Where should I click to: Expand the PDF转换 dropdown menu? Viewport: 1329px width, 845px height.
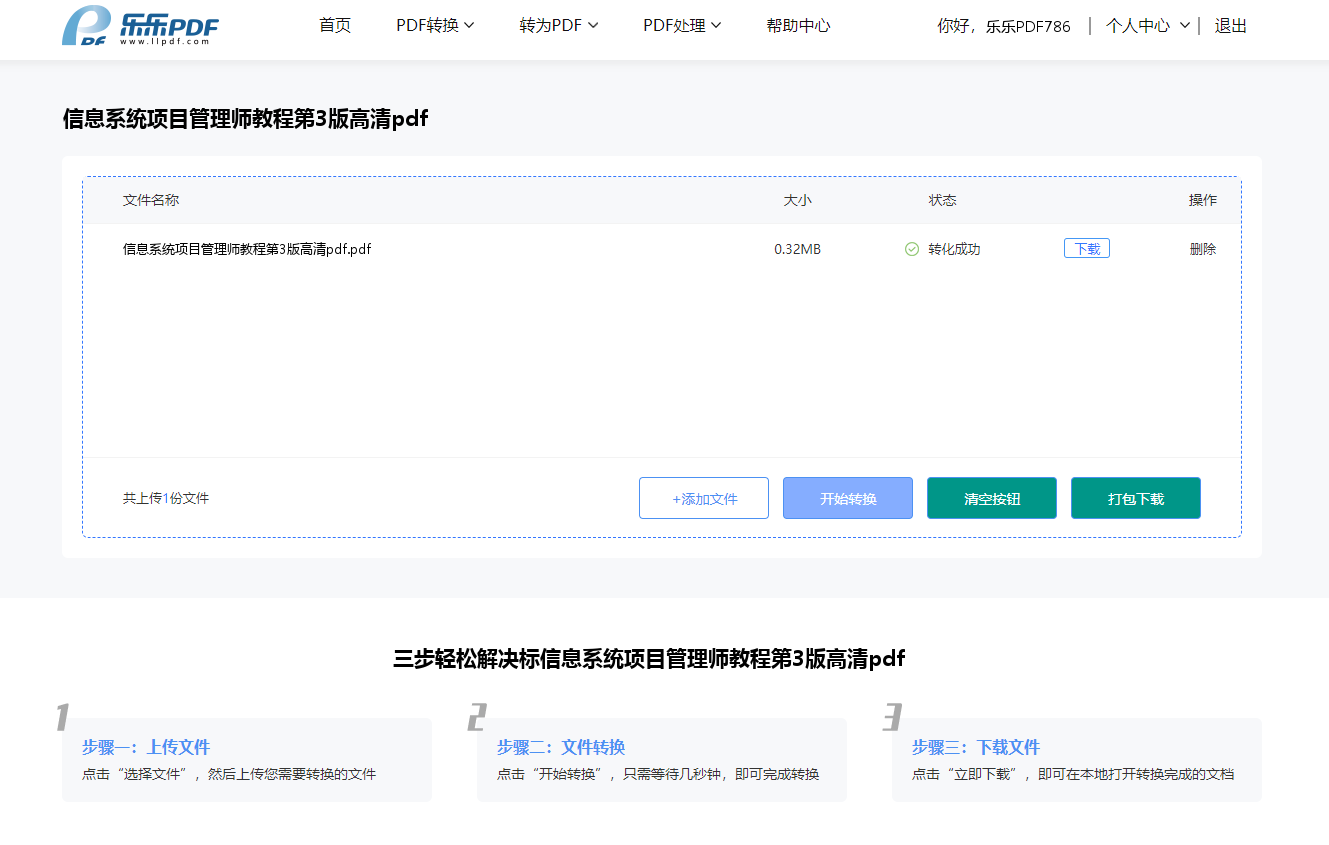tap(435, 26)
